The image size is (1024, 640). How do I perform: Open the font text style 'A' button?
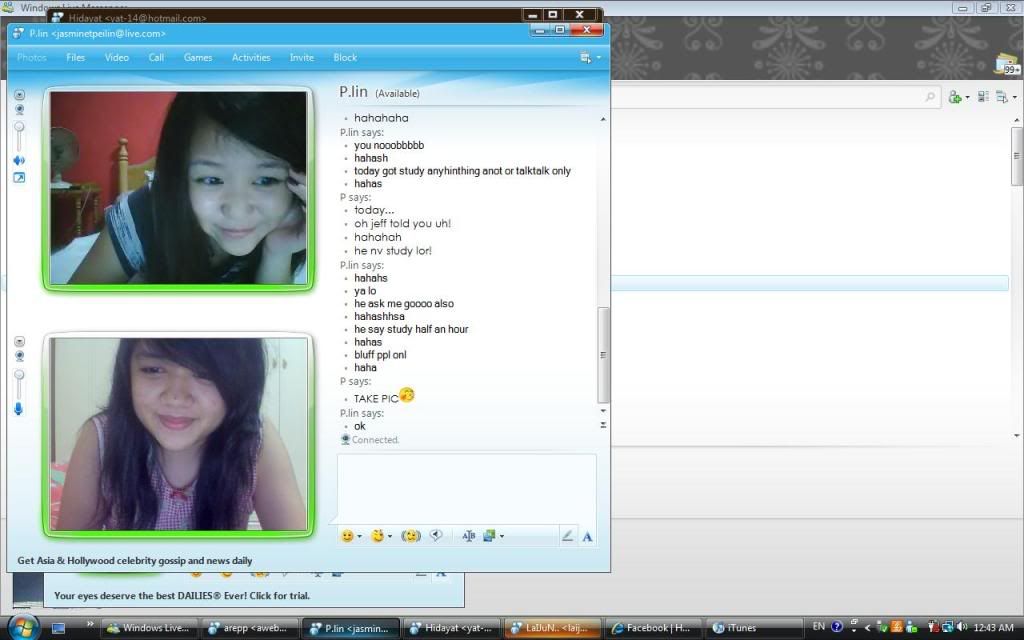tap(587, 536)
